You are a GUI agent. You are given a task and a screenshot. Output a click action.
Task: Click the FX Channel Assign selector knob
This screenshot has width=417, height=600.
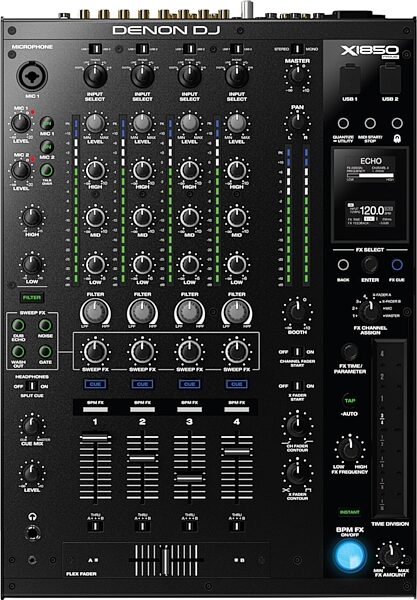pos(369,311)
